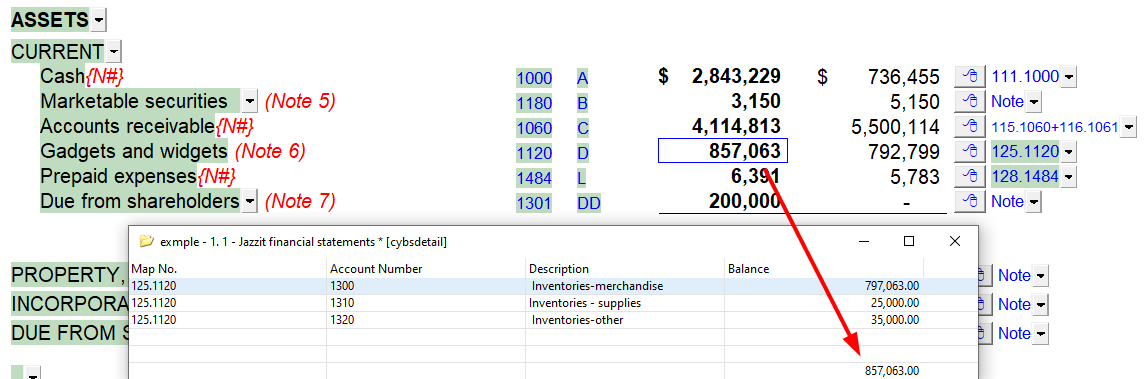The image size is (1144, 379).
Task: Maximize the cybsdetail window
Action: (908, 241)
